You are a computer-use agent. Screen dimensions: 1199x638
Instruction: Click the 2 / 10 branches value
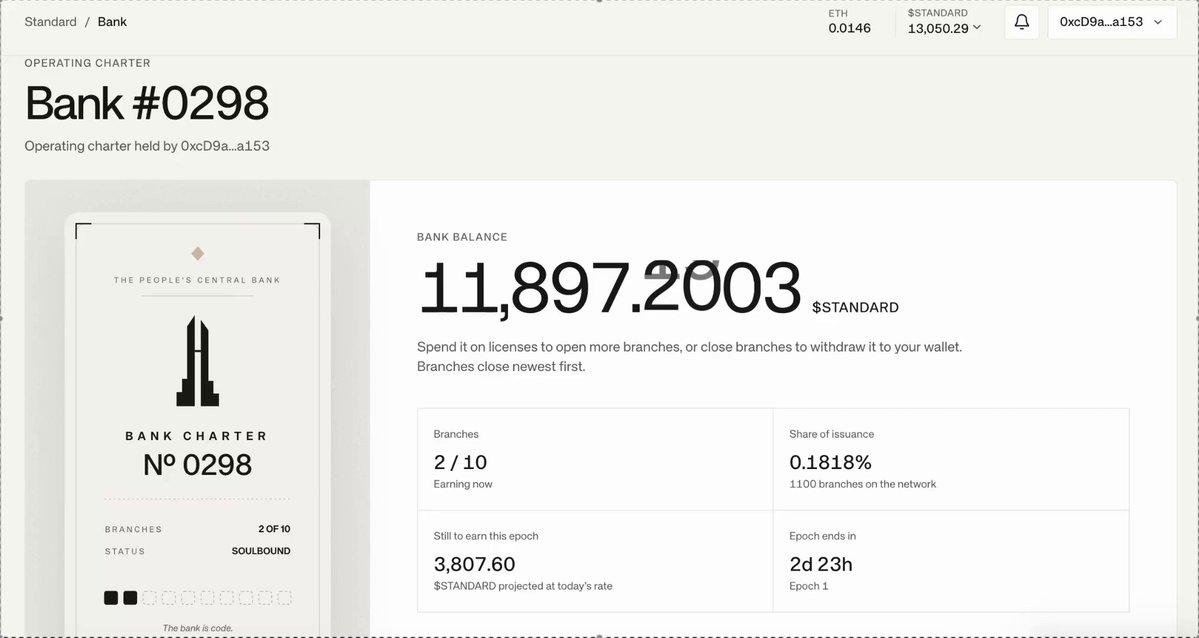[x=460, y=462]
